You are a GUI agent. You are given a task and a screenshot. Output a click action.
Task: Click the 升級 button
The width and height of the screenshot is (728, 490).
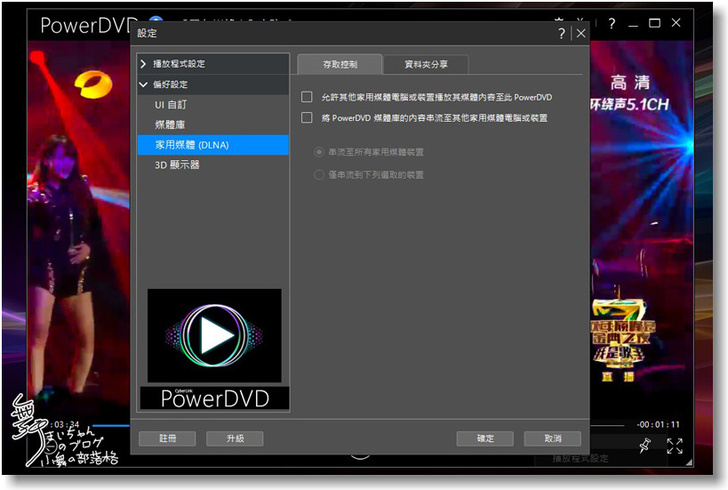click(234, 438)
